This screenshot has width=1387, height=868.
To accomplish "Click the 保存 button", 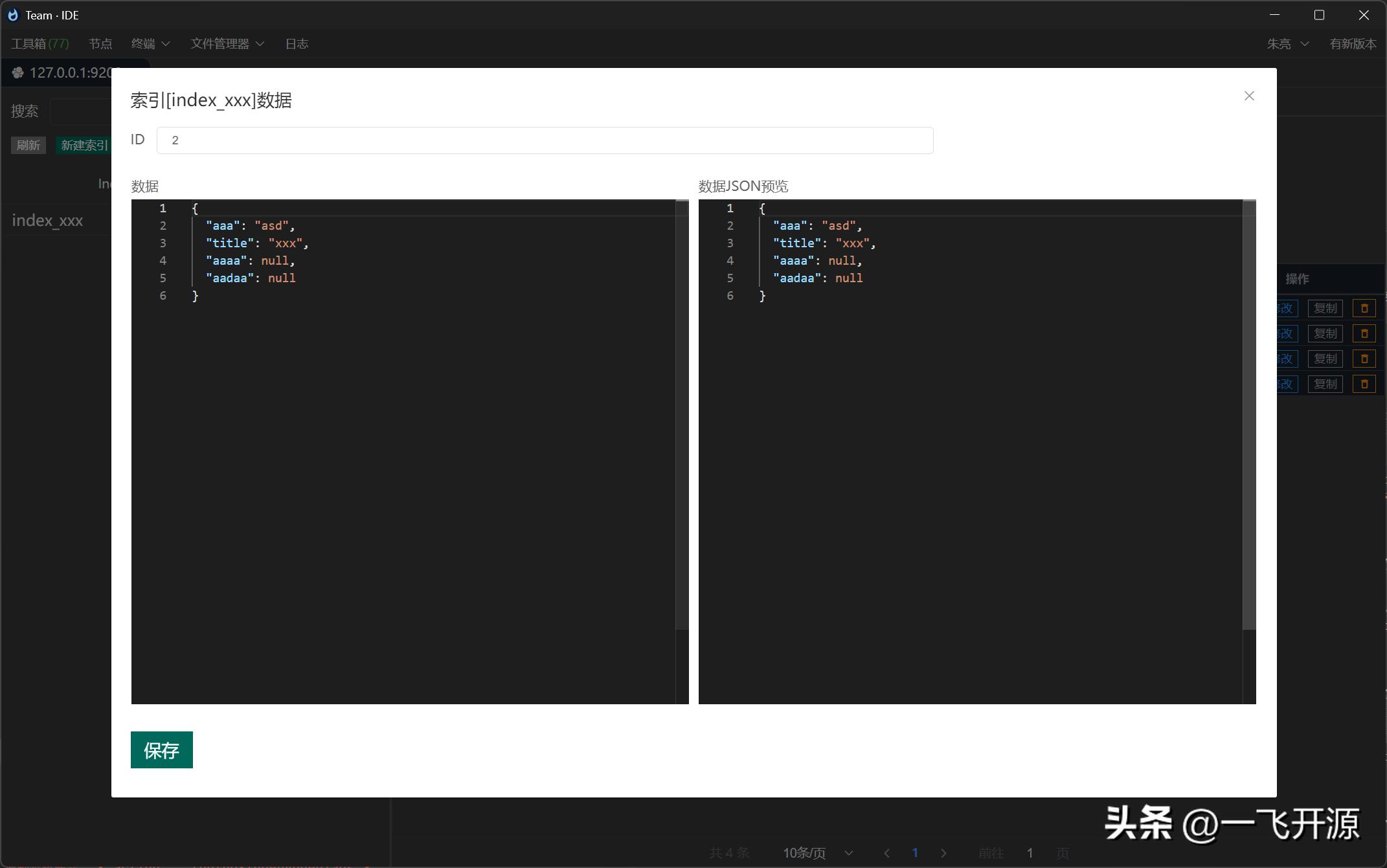I will click(161, 750).
